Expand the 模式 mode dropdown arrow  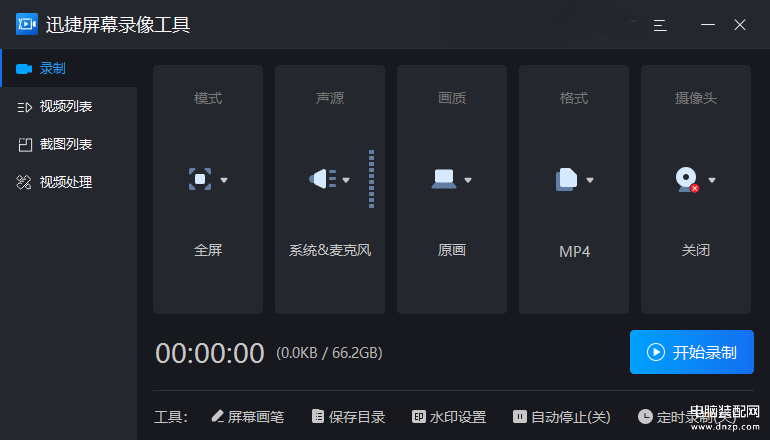224,180
